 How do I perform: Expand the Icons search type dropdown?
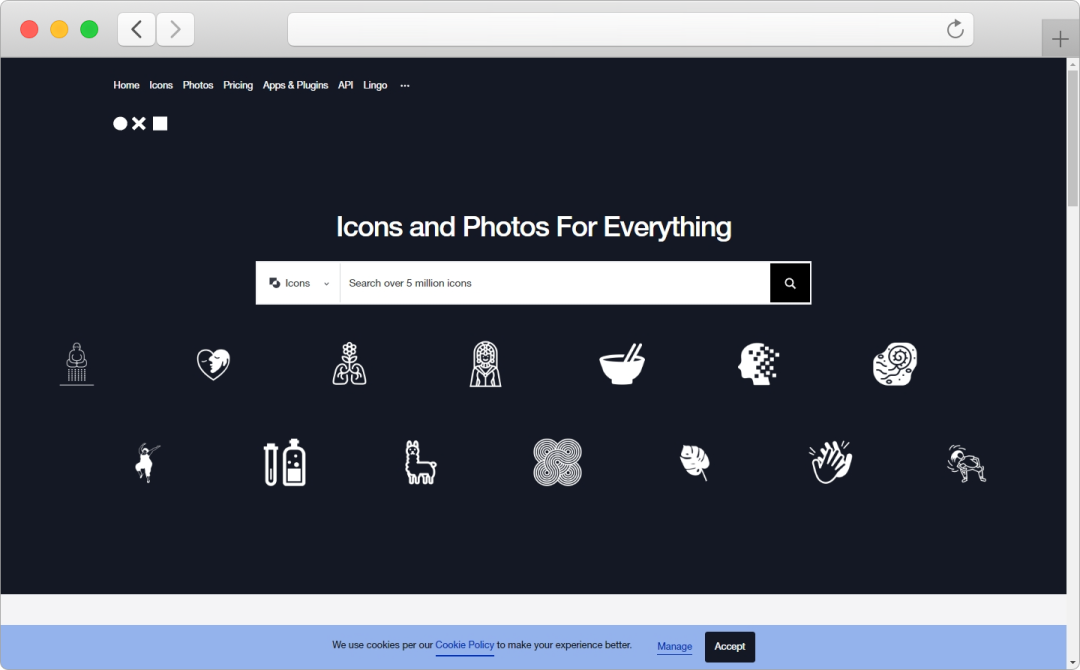click(x=298, y=283)
